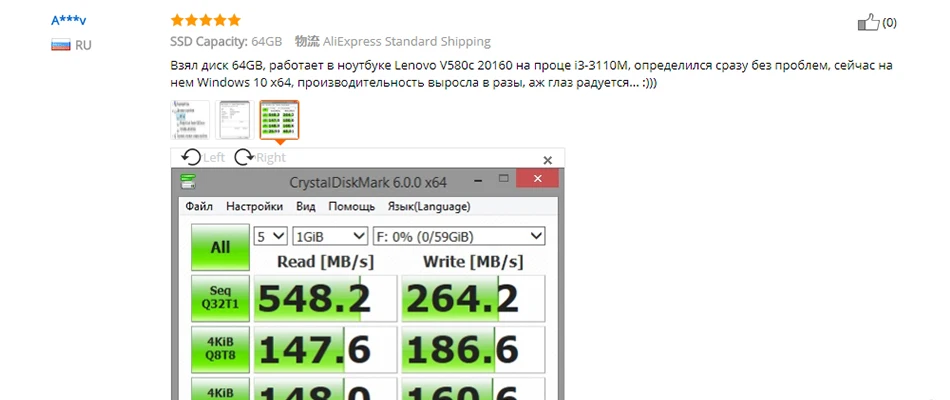Viewport: 950px width, 400px height.
Task: Open the Язык(Language) menu
Action: click(429, 206)
